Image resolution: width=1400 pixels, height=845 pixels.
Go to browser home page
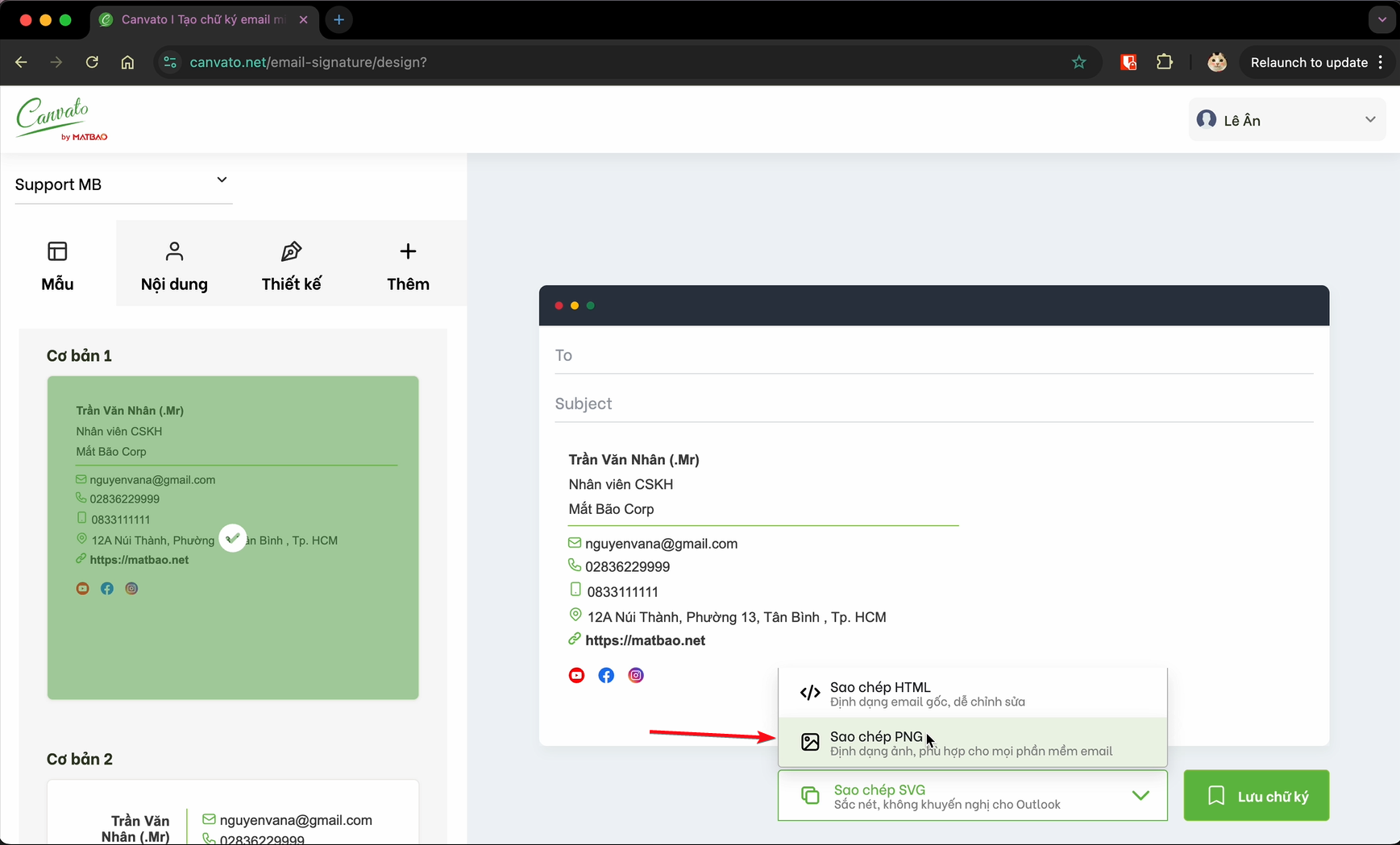127,62
